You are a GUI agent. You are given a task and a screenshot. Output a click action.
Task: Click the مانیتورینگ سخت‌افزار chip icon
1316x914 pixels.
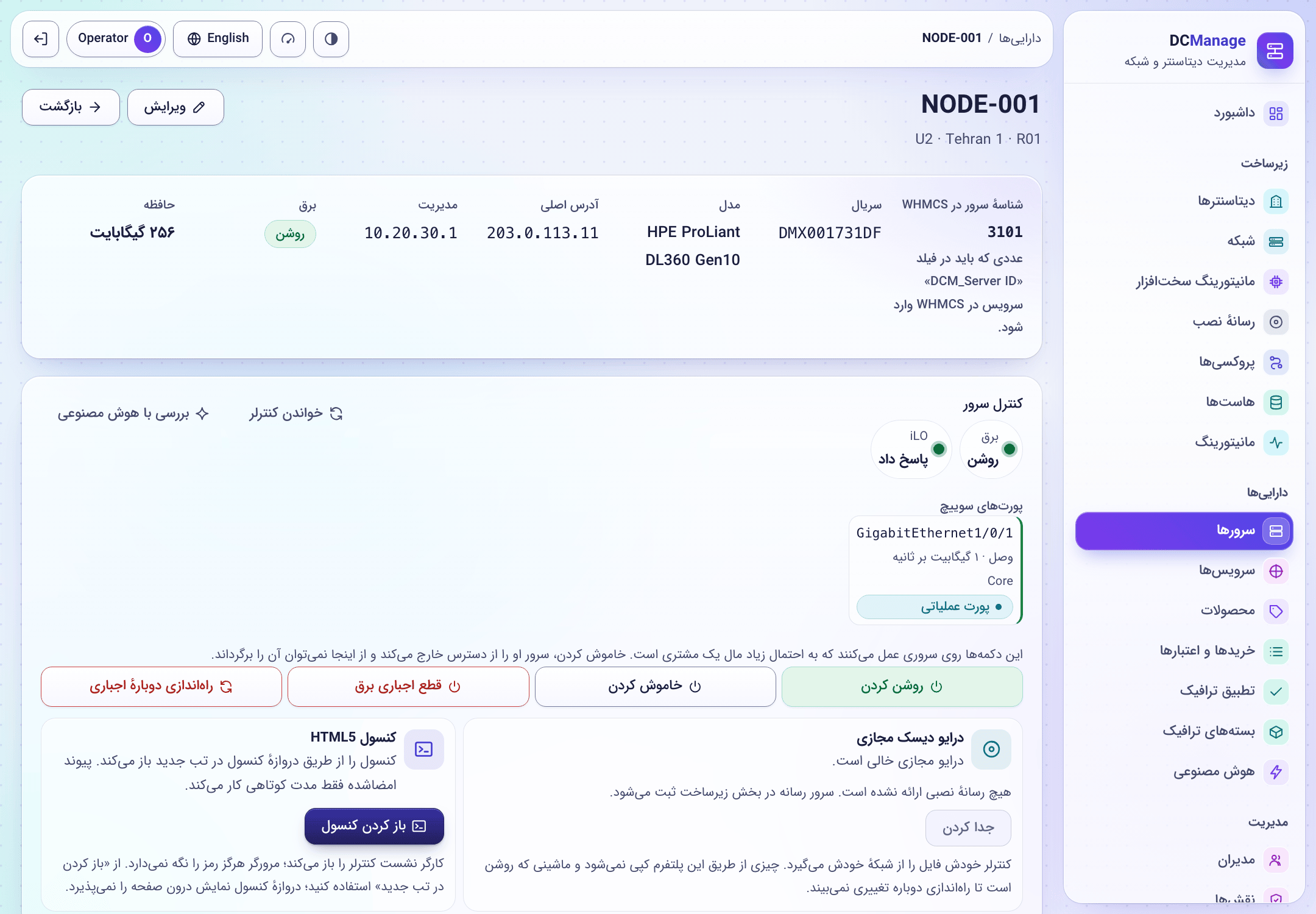coord(1276,282)
